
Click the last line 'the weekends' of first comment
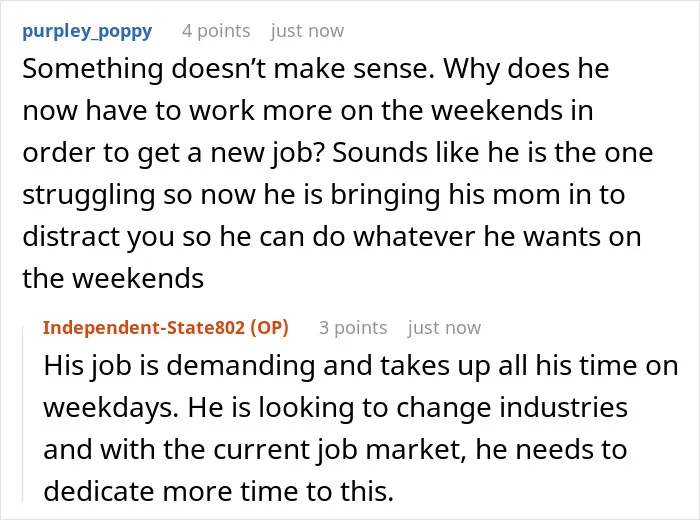(113, 279)
